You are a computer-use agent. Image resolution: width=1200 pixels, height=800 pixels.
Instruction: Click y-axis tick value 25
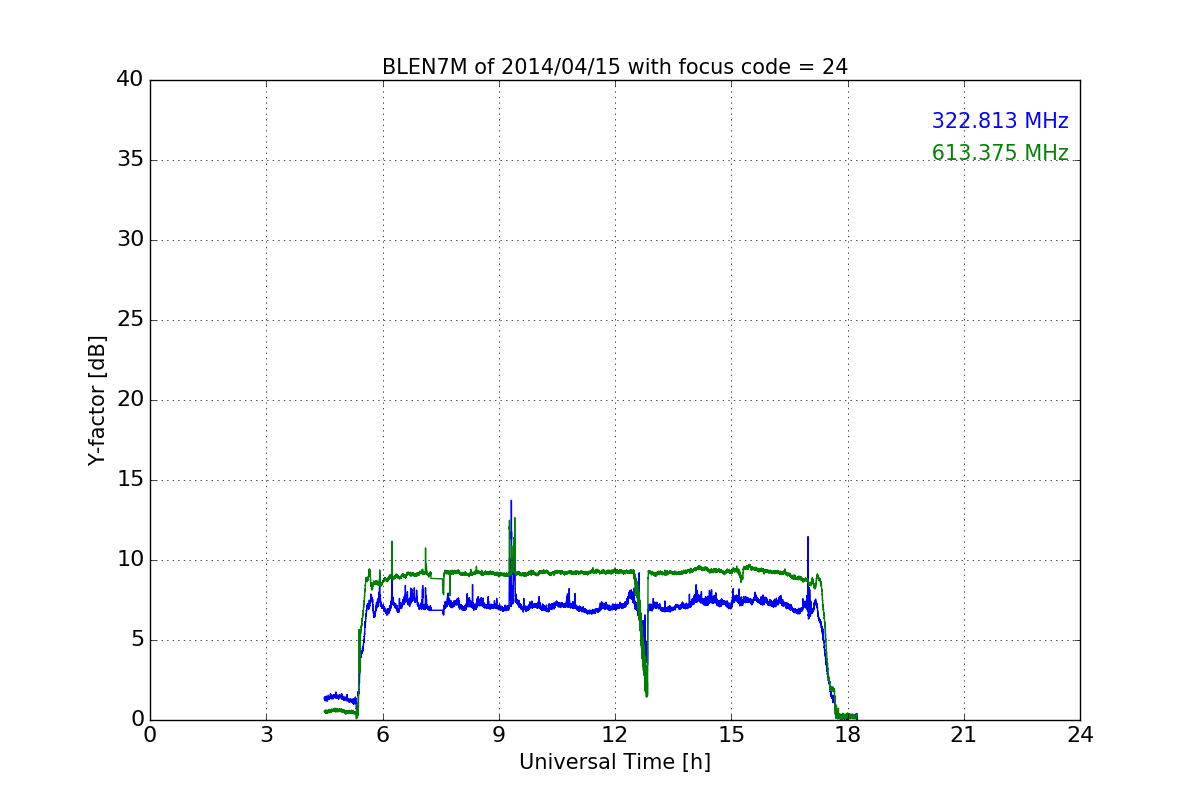[x=130, y=320]
